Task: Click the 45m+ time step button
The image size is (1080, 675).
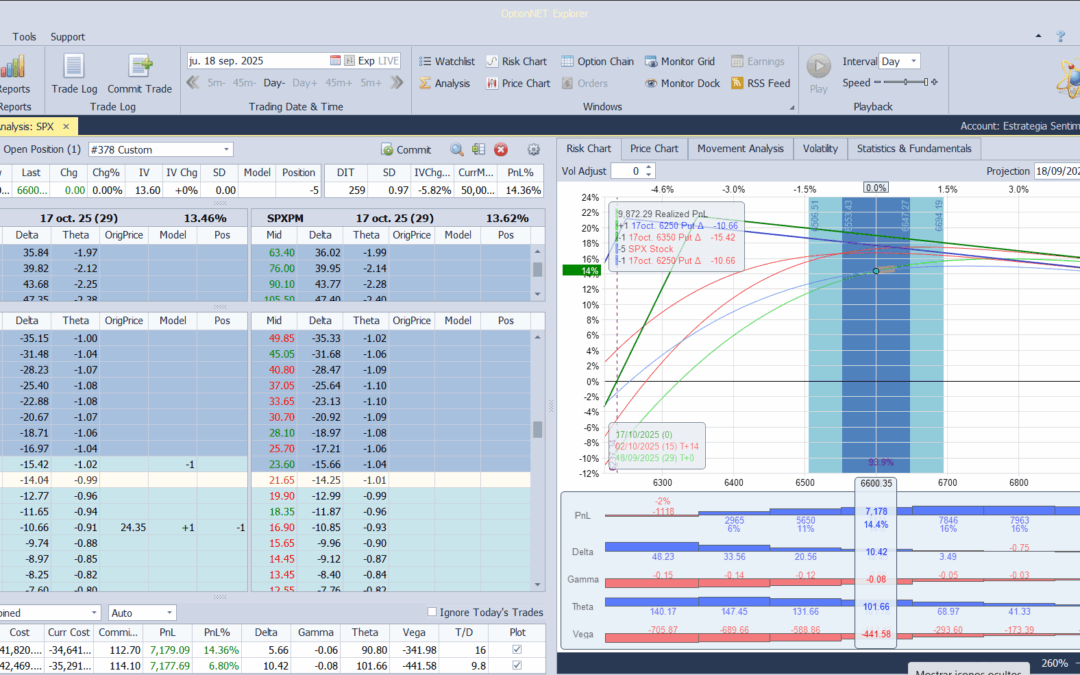Action: pyautogui.click(x=338, y=83)
